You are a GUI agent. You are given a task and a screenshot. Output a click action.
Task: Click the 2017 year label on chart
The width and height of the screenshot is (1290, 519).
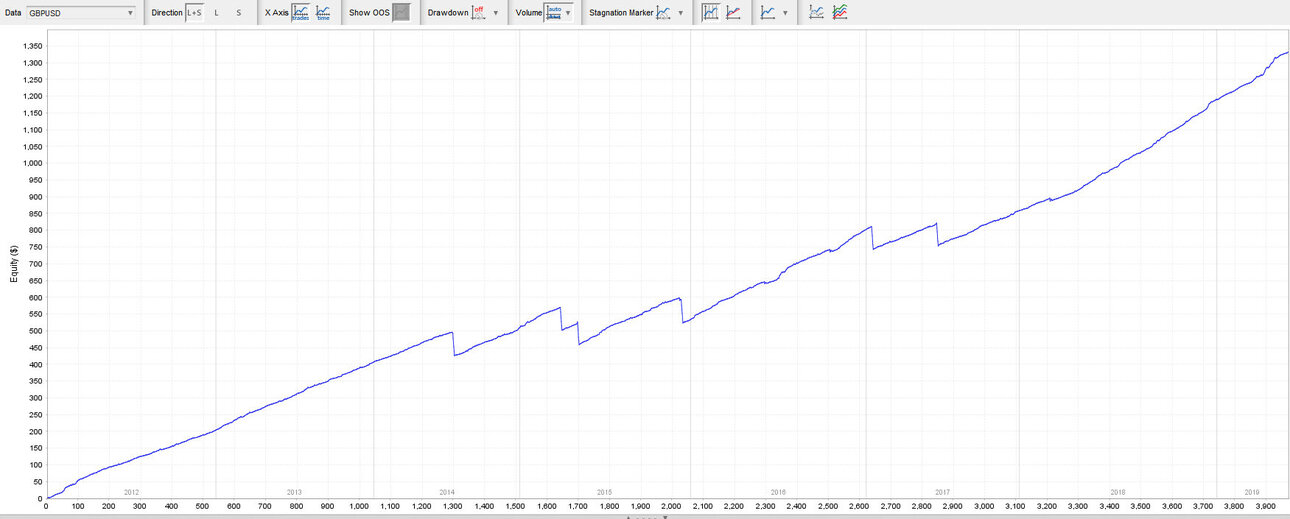[x=942, y=493]
